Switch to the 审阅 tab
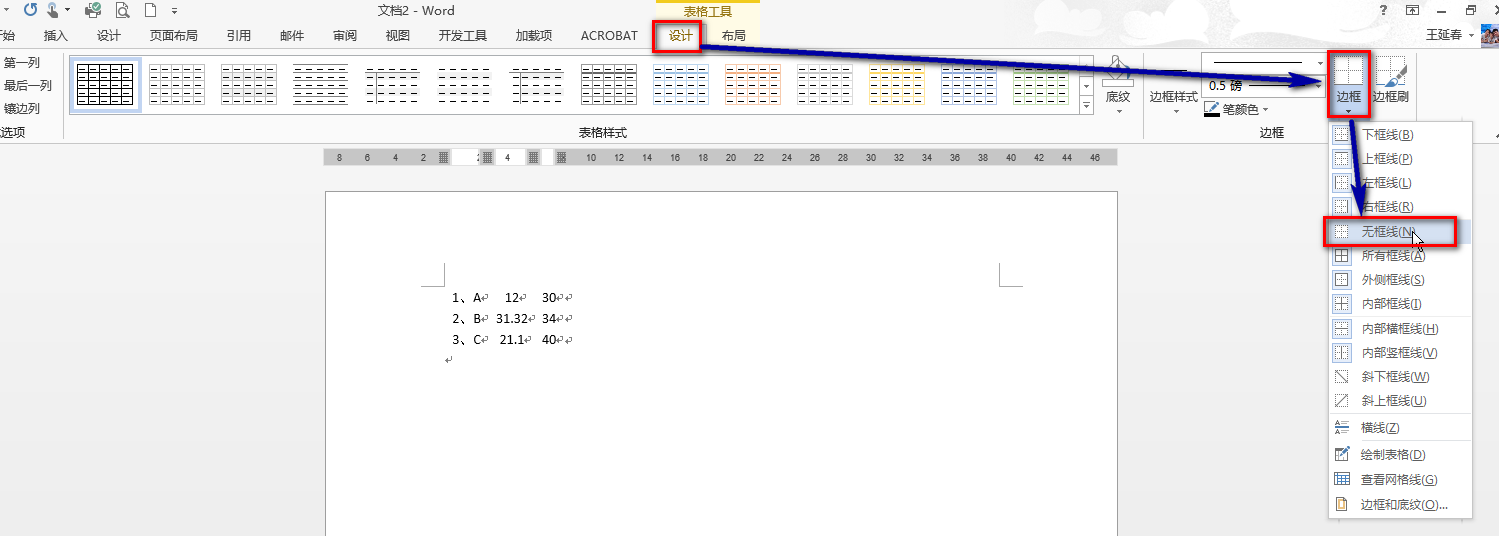 (345, 35)
